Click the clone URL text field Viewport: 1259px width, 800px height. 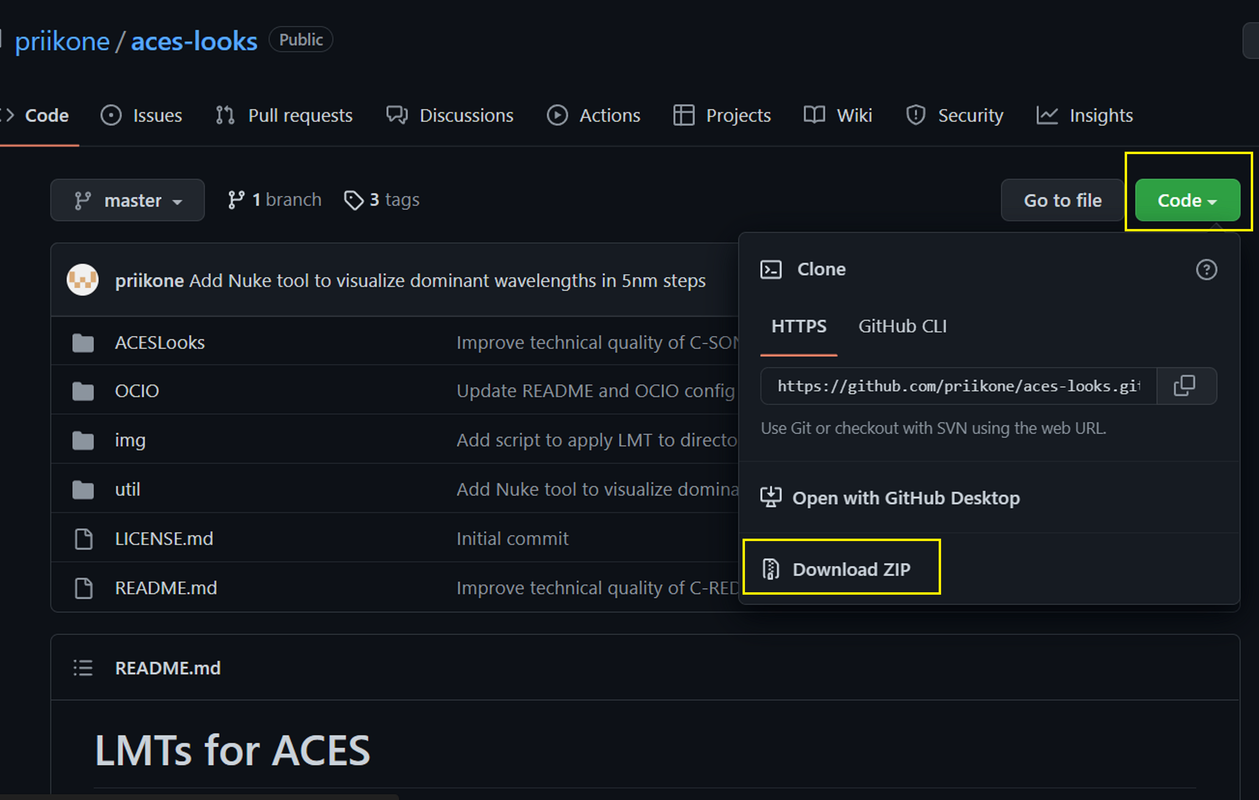click(x=958, y=386)
